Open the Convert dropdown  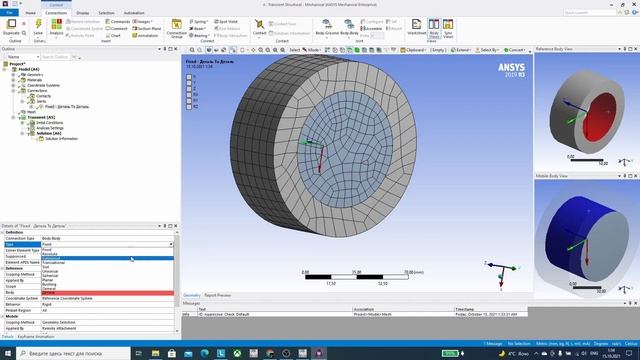pyautogui.click(x=514, y=50)
